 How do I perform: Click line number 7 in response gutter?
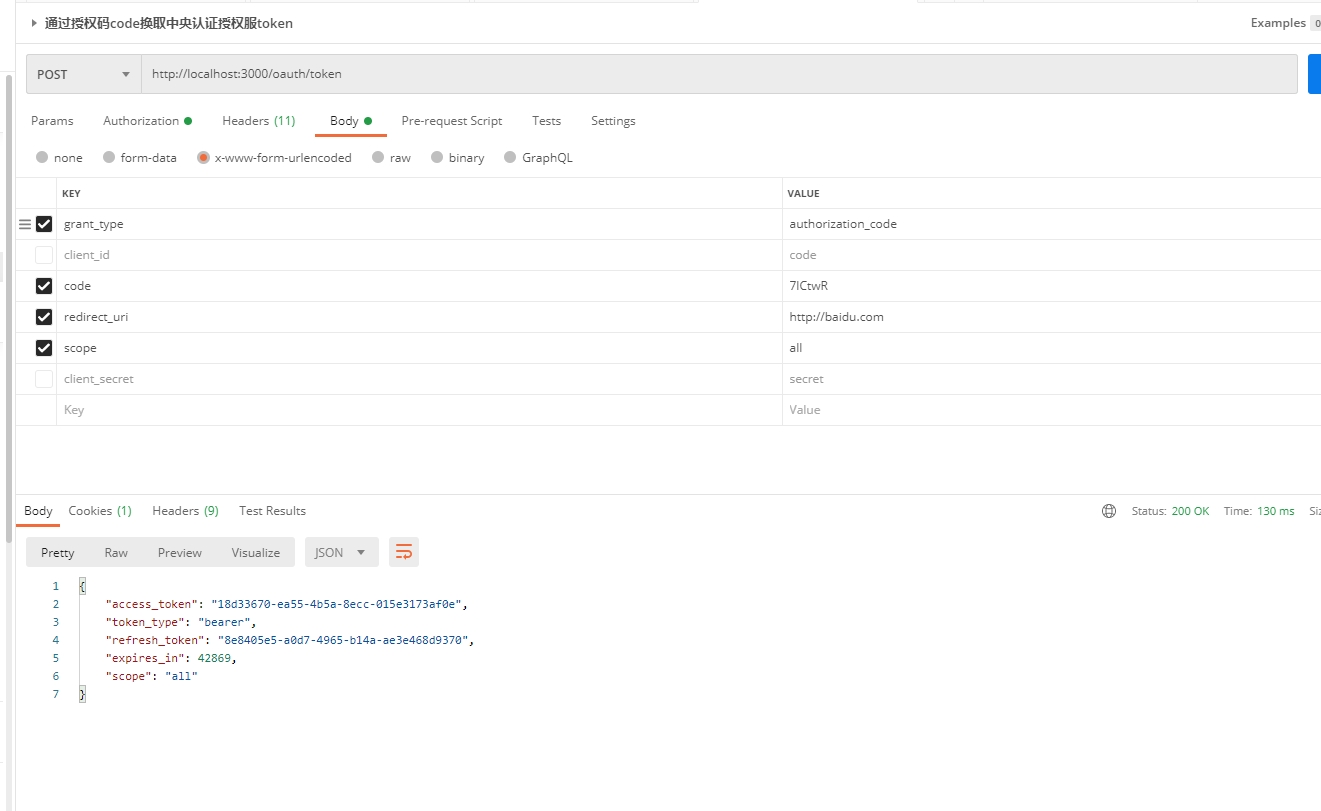point(56,694)
